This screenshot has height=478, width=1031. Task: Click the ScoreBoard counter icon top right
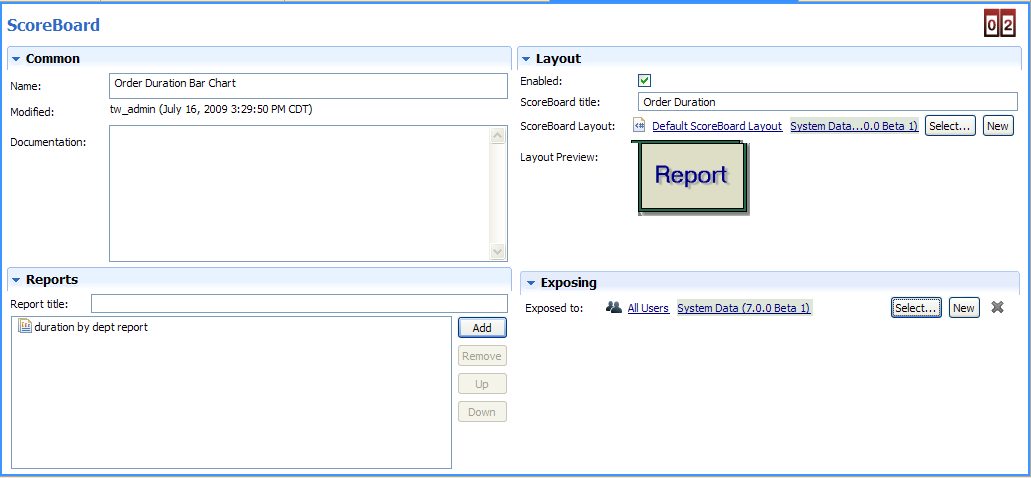[x=999, y=22]
